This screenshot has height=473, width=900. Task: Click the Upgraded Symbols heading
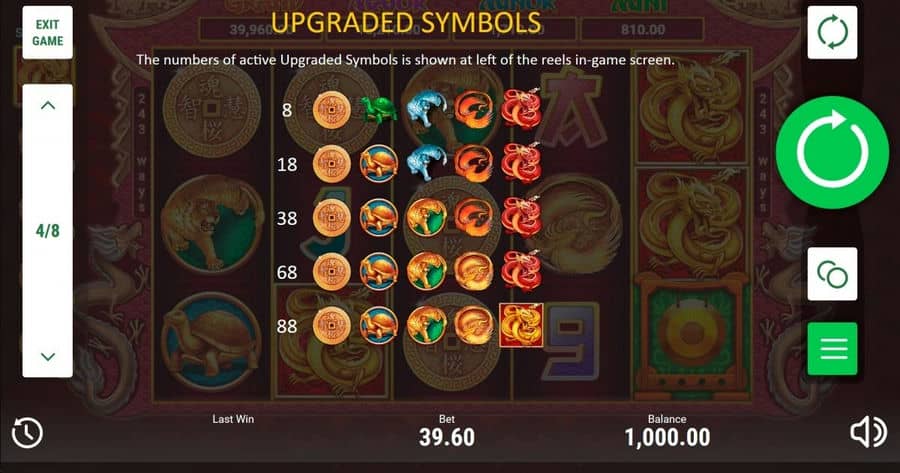pyautogui.click(x=406, y=23)
